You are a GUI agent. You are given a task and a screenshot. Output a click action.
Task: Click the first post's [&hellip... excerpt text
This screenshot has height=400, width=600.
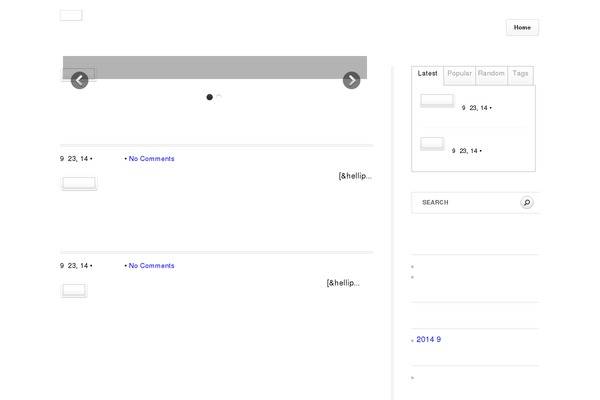click(355, 176)
